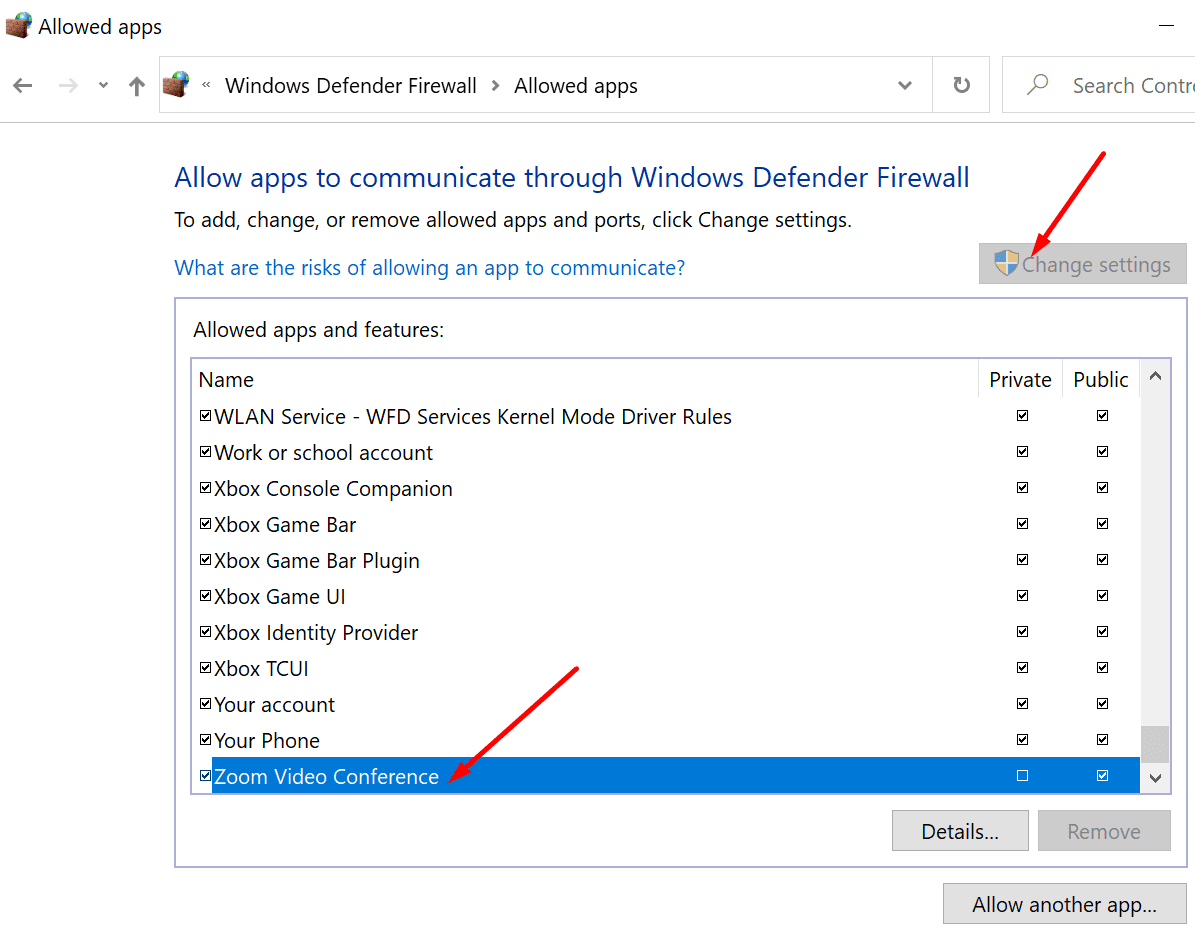Screen dimensions: 1195x931
Task: Toggle WLAN Service Public checkbox
Action: [x=1102, y=415]
